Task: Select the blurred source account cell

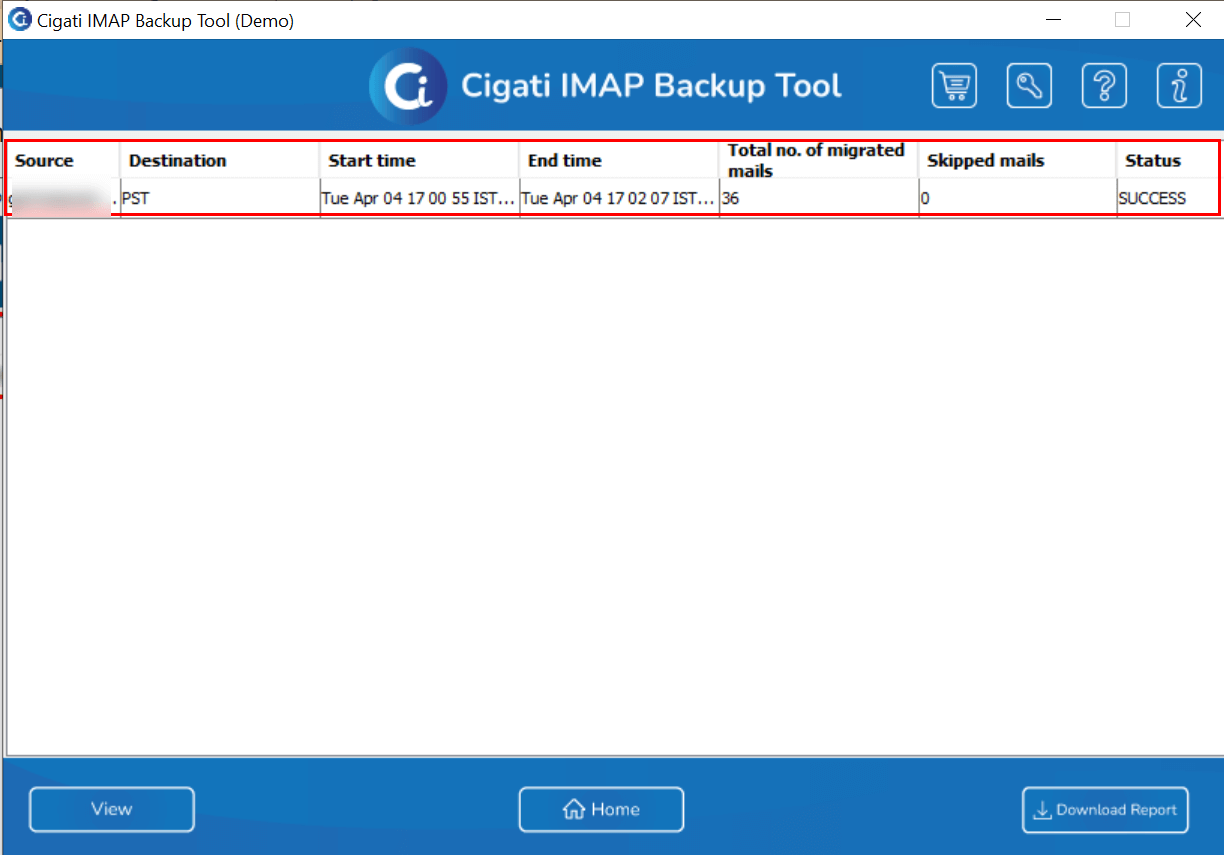Action: click(x=64, y=198)
